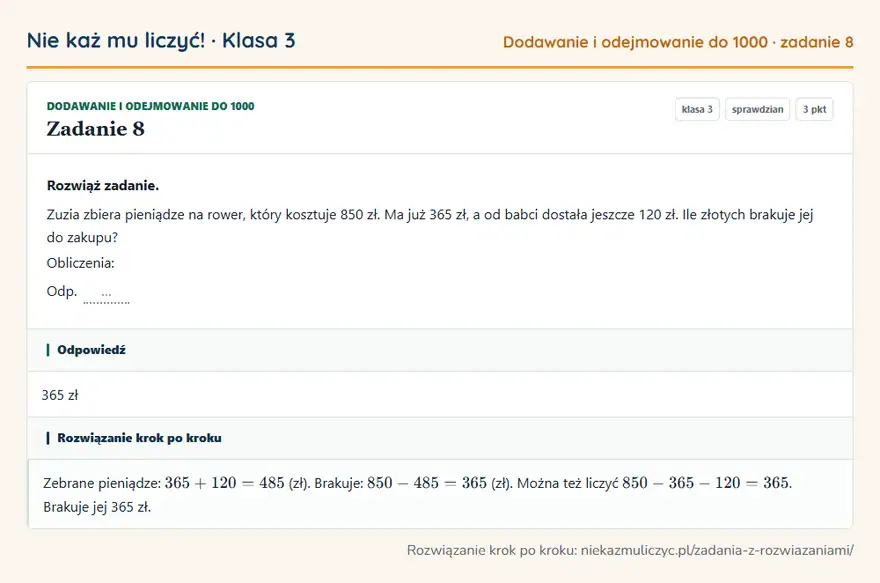Click the 'Zadanie 8' heading
880x583 pixels.
(x=95, y=129)
